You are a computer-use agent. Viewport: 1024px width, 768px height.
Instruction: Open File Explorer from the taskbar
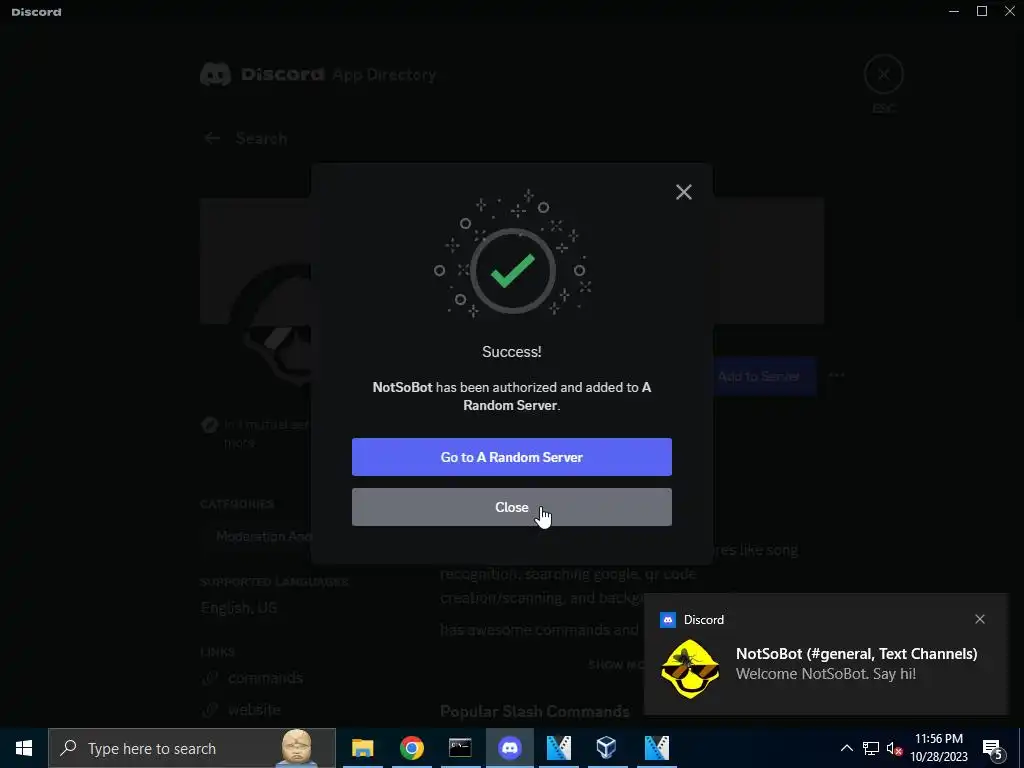pyautogui.click(x=362, y=748)
